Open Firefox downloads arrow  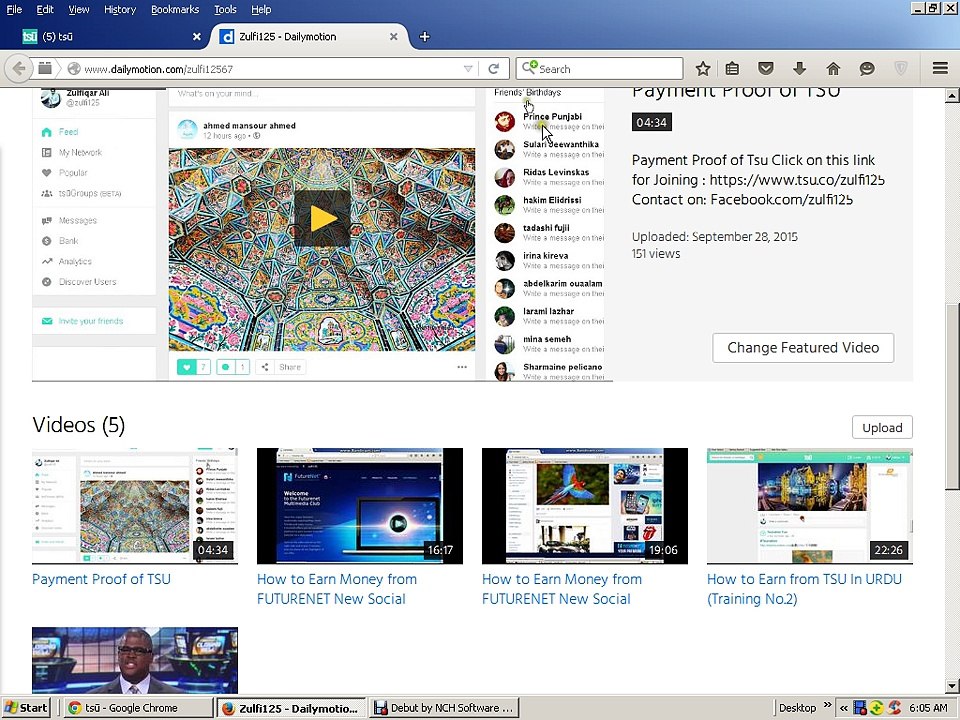click(800, 69)
